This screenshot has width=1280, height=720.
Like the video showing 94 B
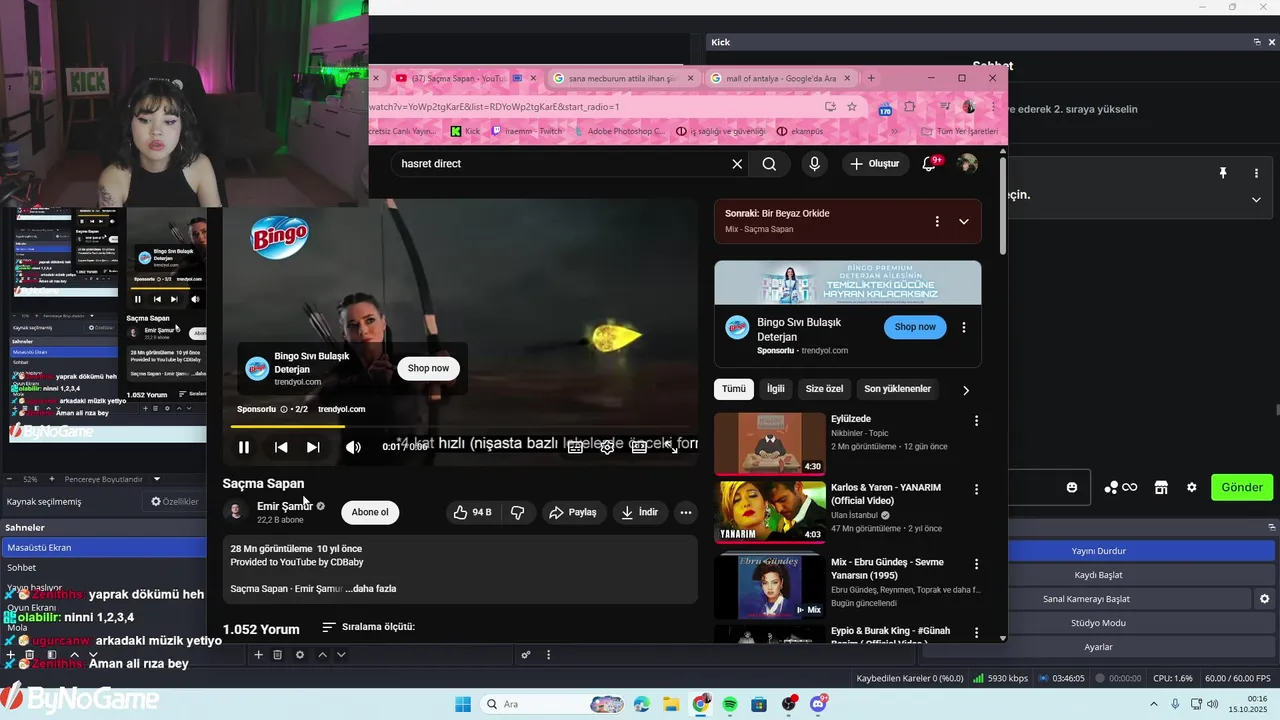tap(472, 512)
